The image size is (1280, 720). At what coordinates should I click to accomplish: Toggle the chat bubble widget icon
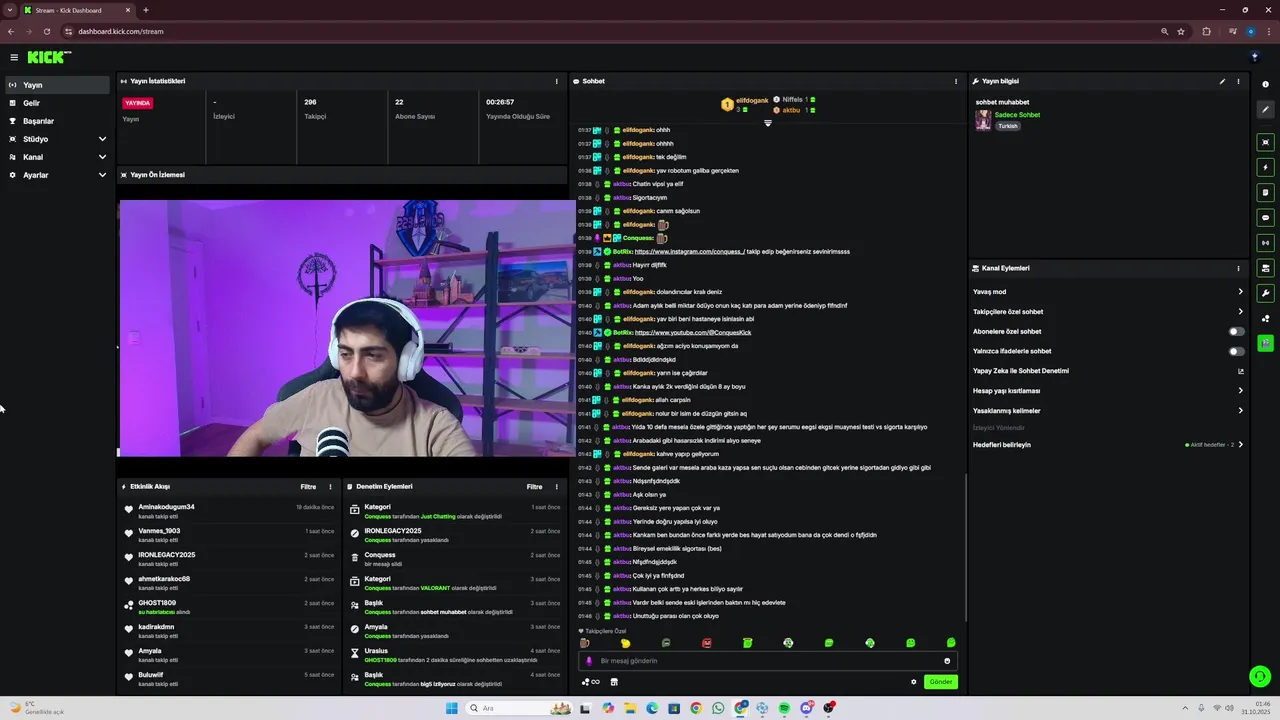[1266, 217]
